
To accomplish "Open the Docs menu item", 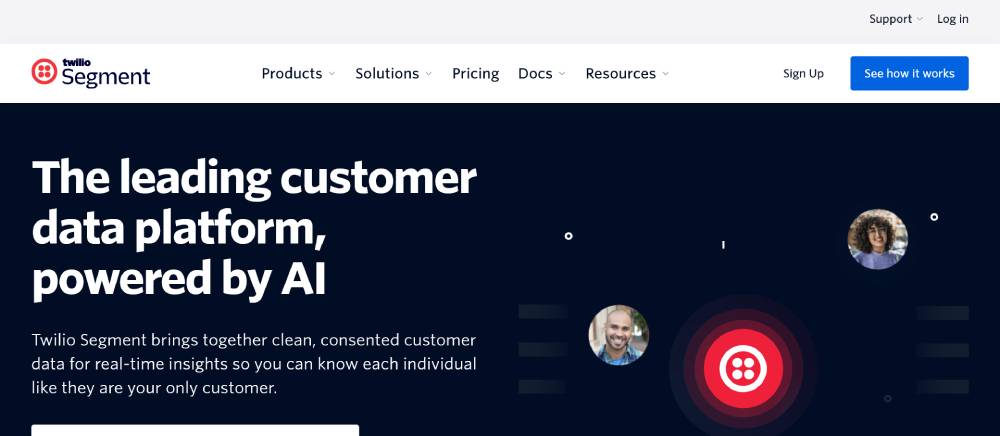I will (x=535, y=73).
